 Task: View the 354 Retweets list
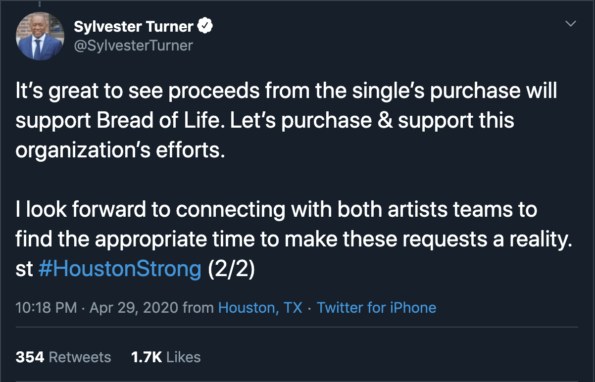pos(63,357)
